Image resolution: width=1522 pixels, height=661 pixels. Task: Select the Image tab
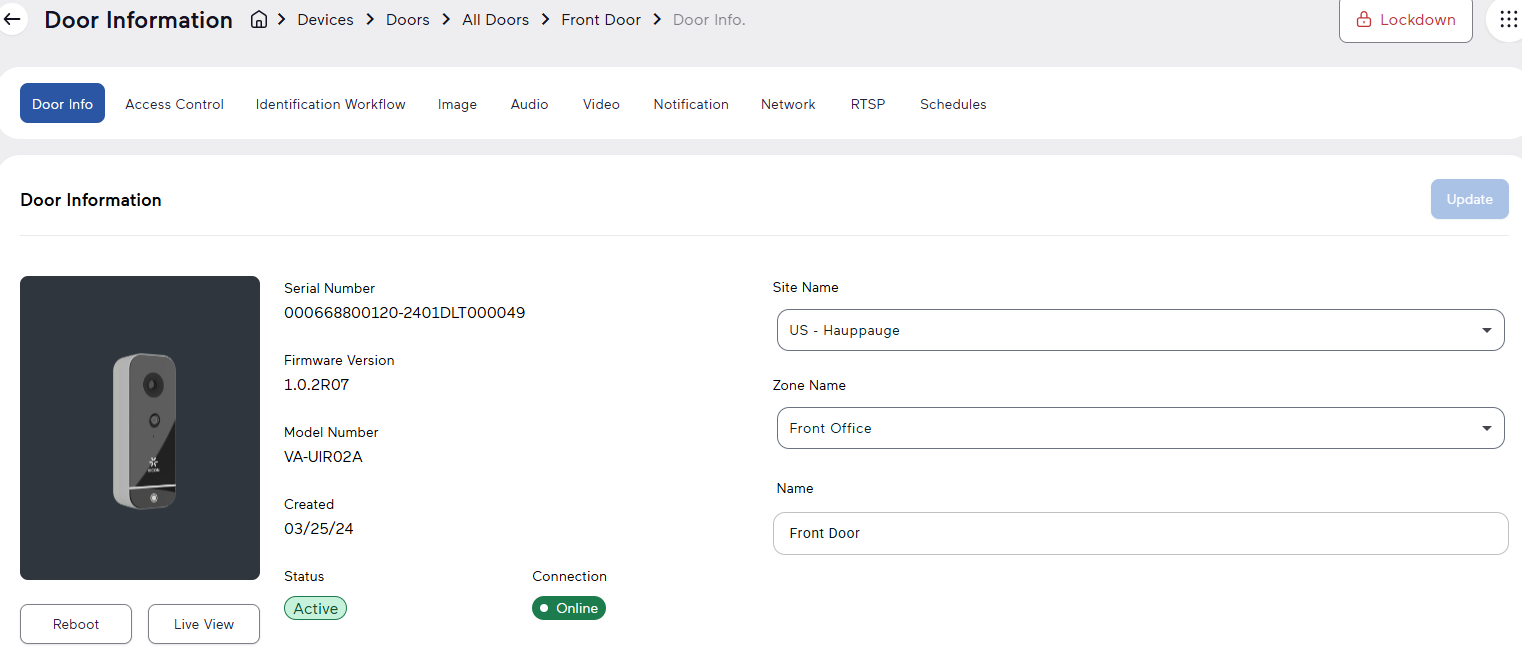[x=457, y=104]
